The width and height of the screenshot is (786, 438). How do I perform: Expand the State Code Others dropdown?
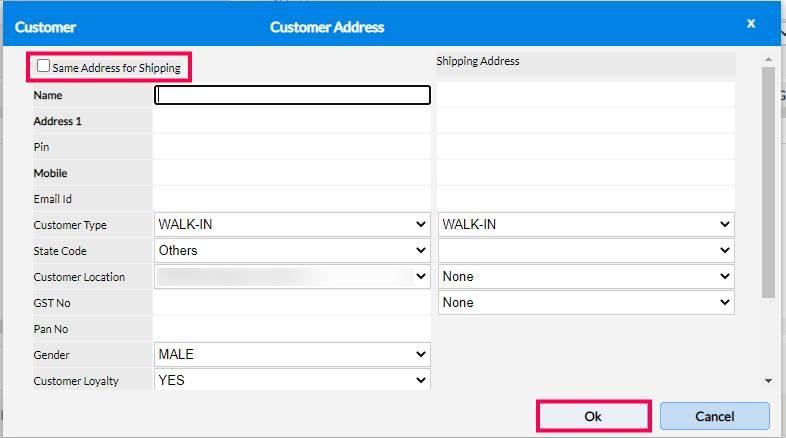[x=292, y=251]
